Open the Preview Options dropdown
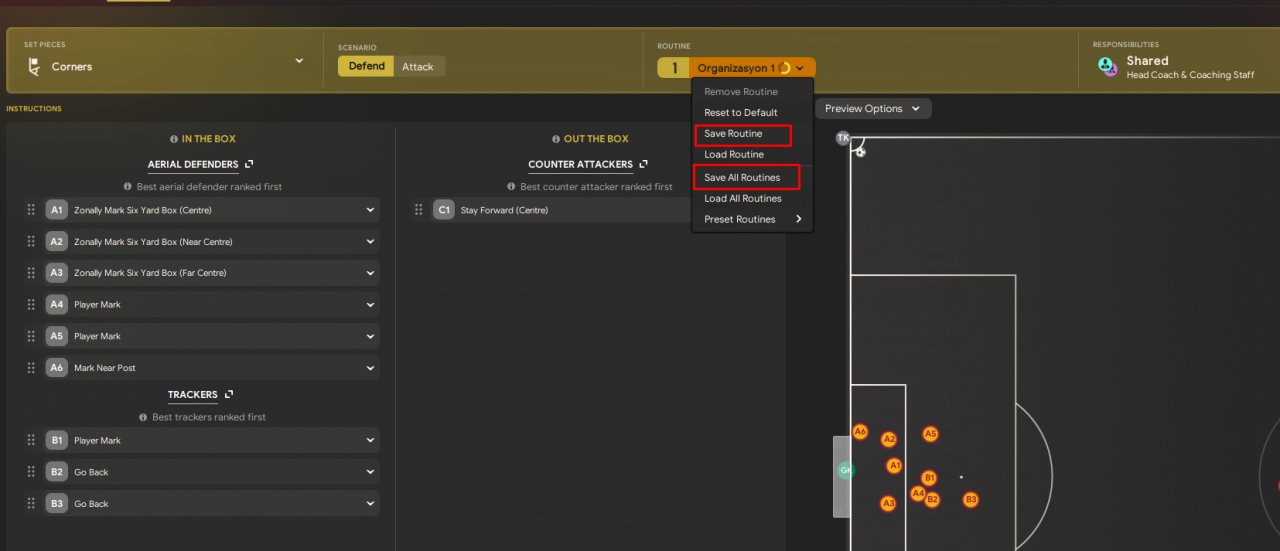This screenshot has width=1280, height=551. 873,108
